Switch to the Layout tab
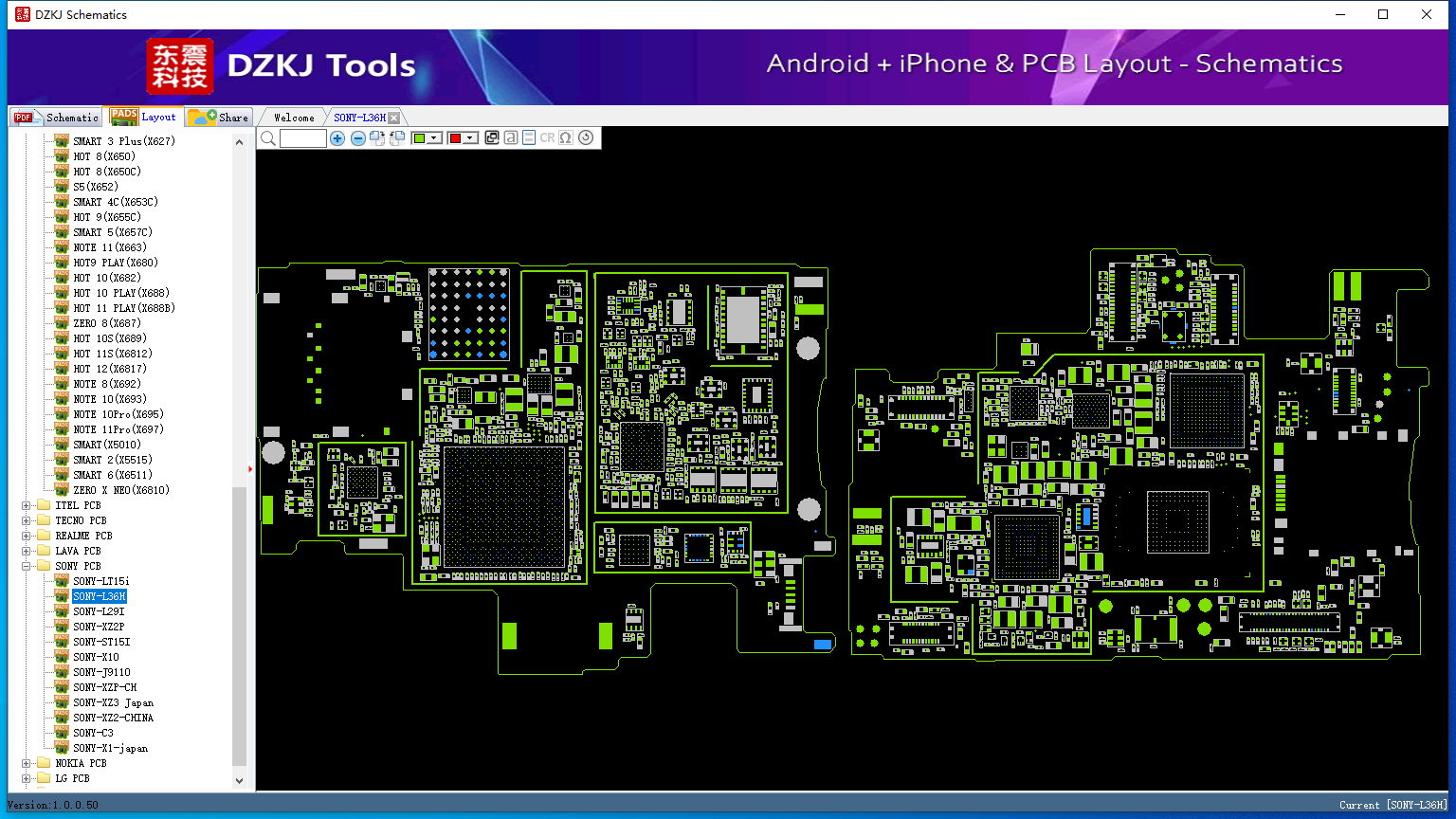The height and width of the screenshot is (819, 1456). pos(143,117)
